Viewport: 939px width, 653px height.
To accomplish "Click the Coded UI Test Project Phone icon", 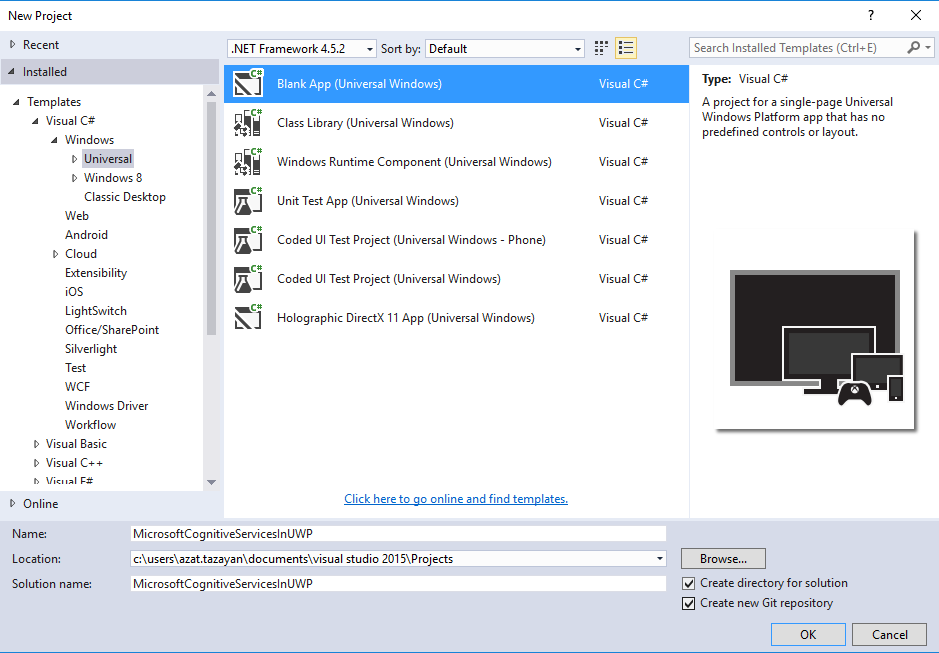I will tap(248, 239).
